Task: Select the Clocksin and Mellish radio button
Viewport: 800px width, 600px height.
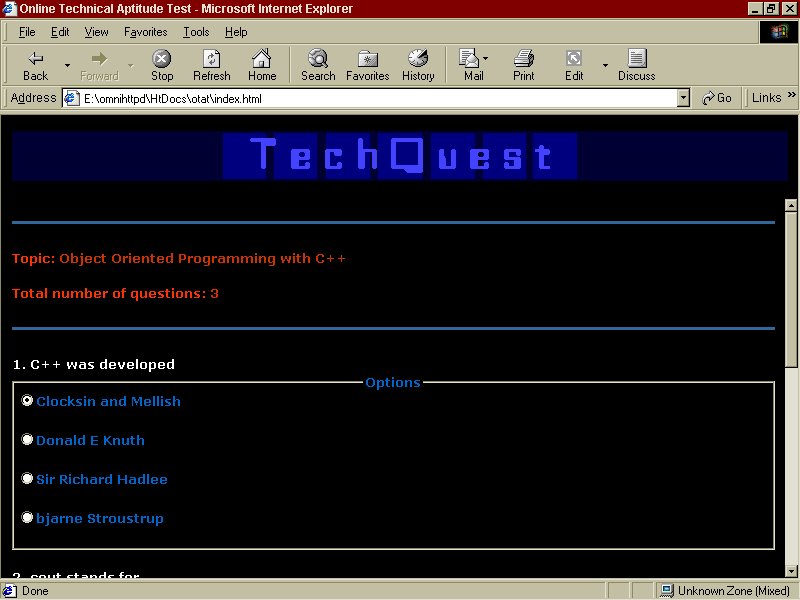Action: click(27, 401)
